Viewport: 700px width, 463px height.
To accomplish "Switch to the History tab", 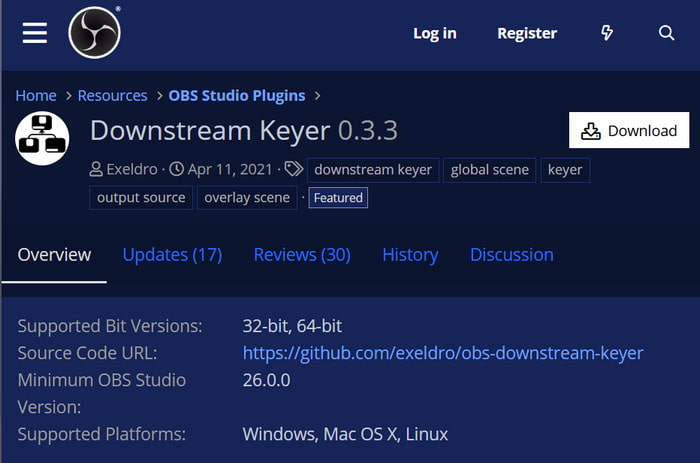I will (410, 255).
